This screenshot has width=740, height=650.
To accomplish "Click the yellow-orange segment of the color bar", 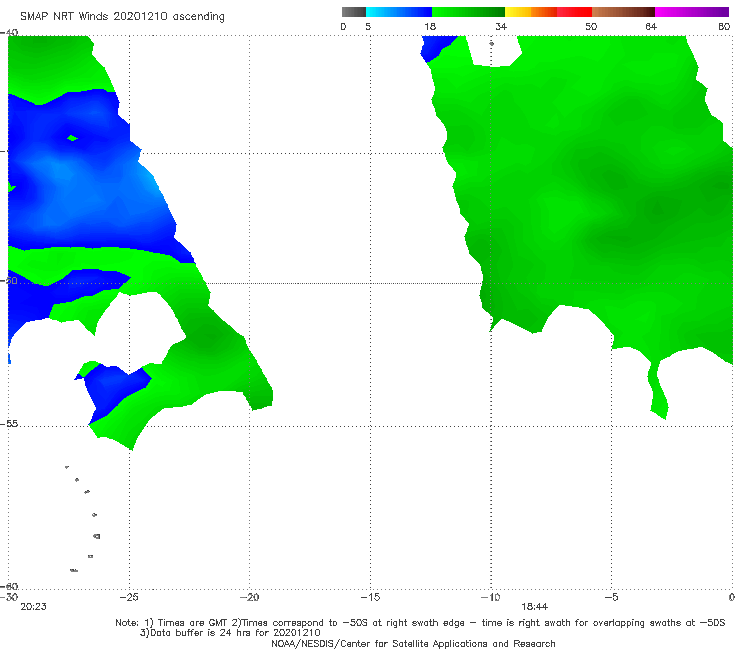I will [531, 12].
